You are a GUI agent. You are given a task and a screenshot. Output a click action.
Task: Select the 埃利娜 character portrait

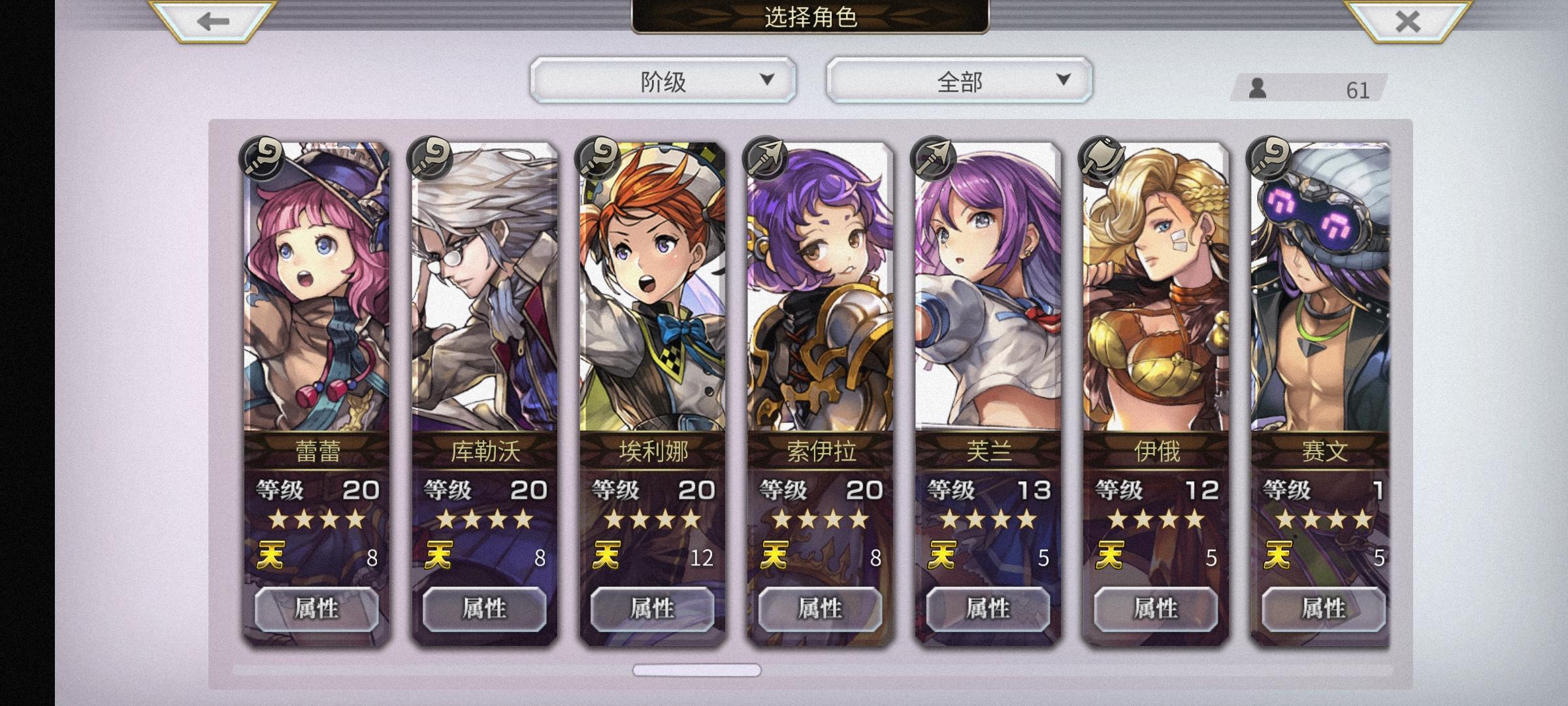click(x=653, y=288)
